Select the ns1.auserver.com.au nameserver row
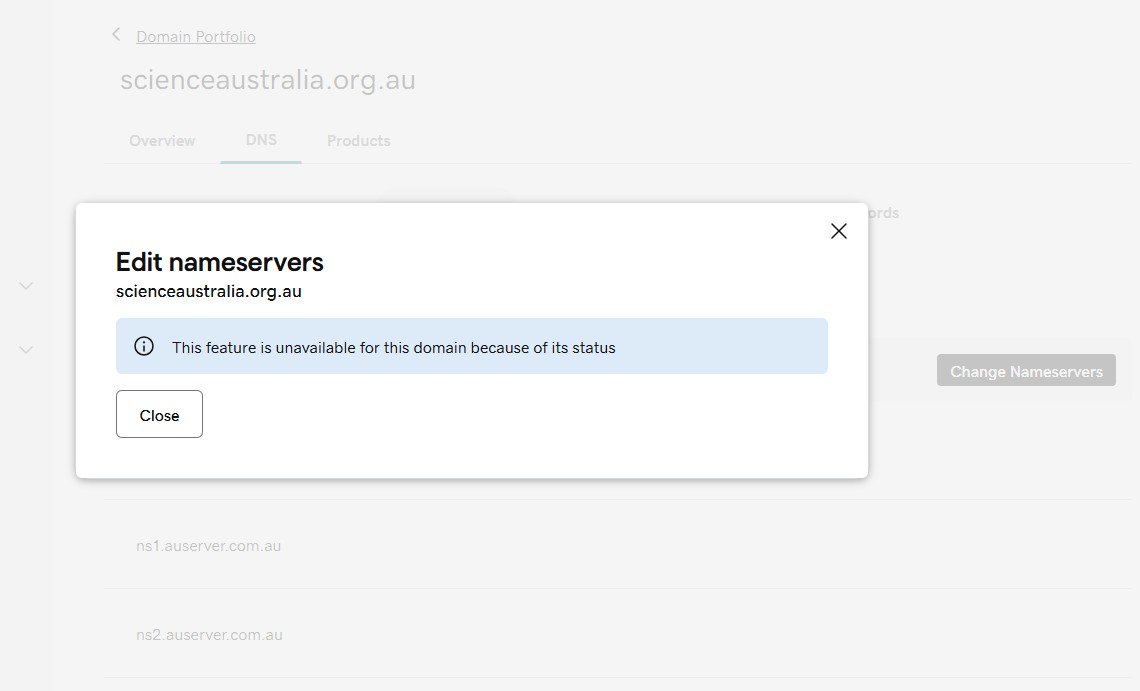1140x691 pixels. coord(208,546)
